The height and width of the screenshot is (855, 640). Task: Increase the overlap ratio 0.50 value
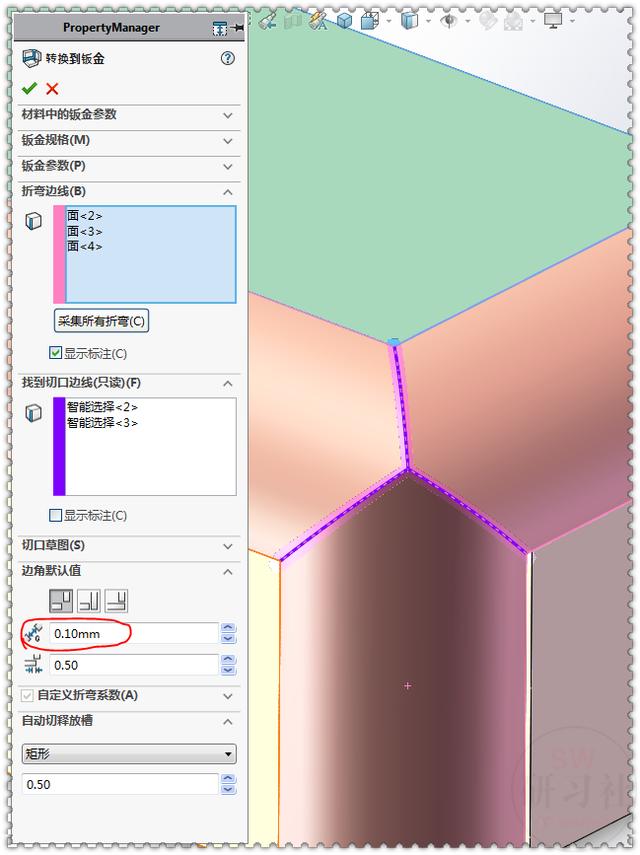click(228, 659)
